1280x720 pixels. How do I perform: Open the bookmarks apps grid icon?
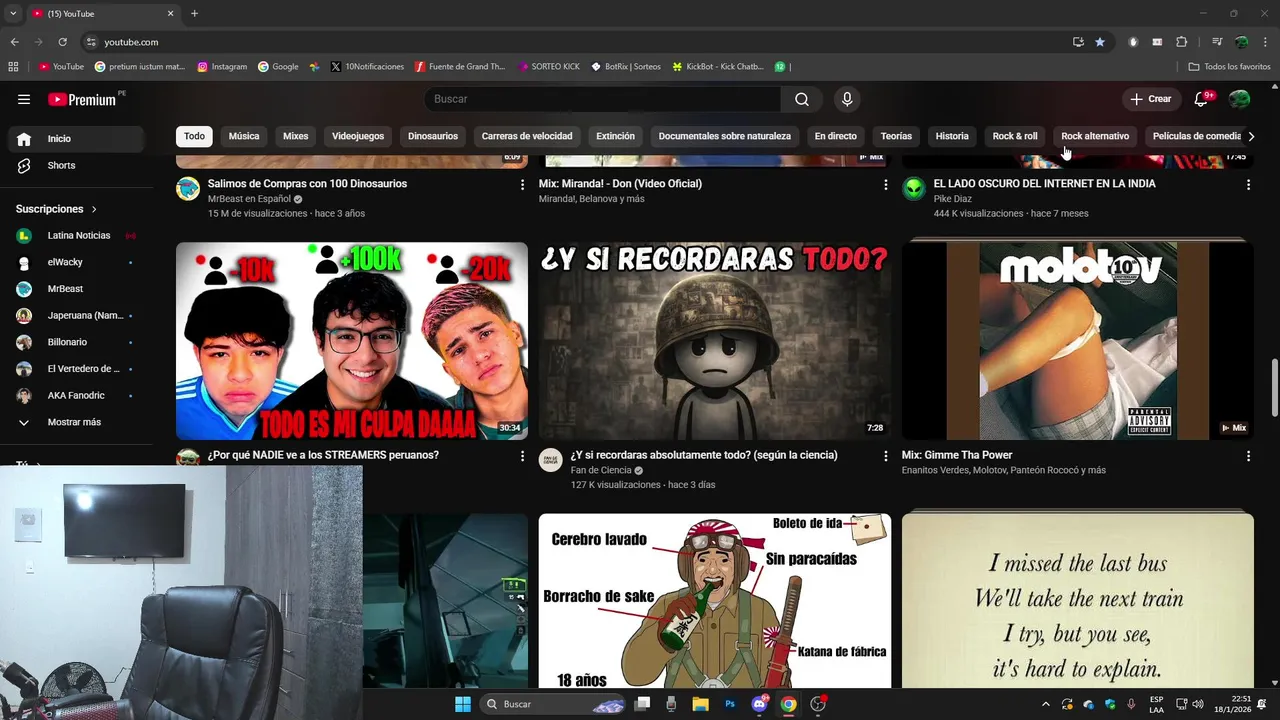[13, 67]
